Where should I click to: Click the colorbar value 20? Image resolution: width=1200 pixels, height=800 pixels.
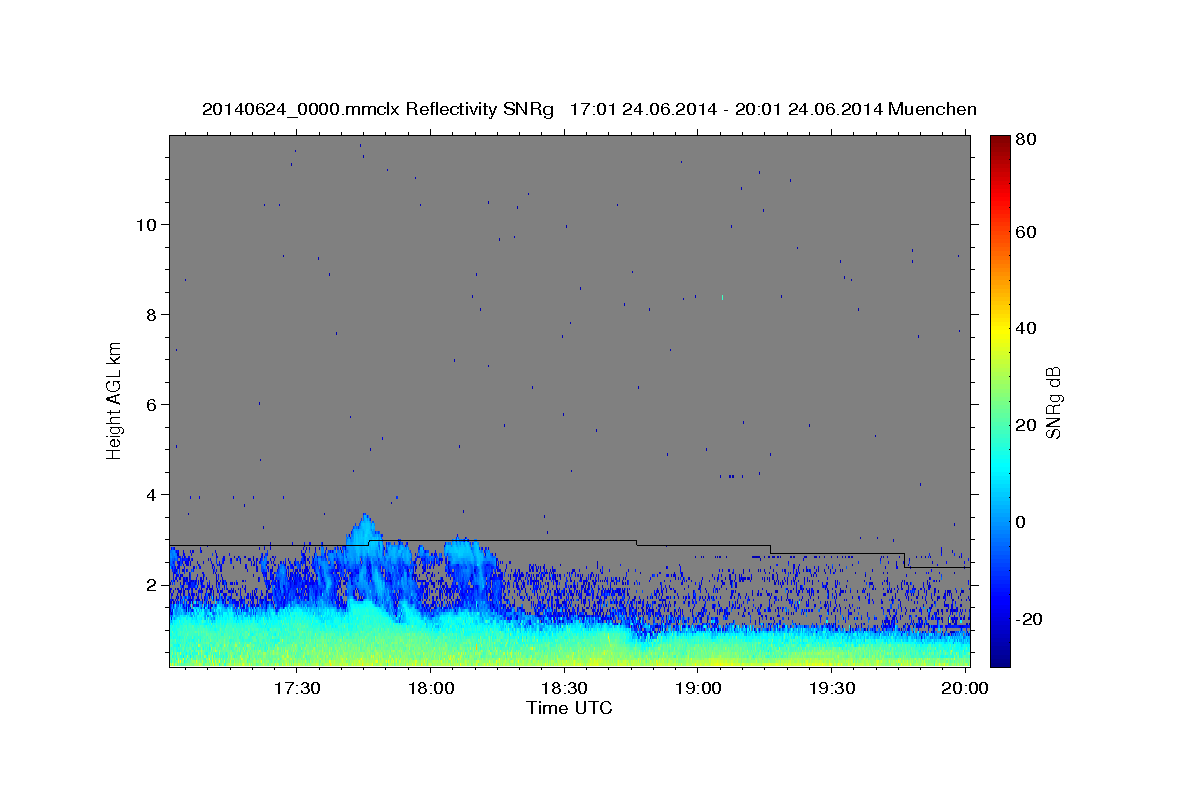pyautogui.click(x=1025, y=425)
